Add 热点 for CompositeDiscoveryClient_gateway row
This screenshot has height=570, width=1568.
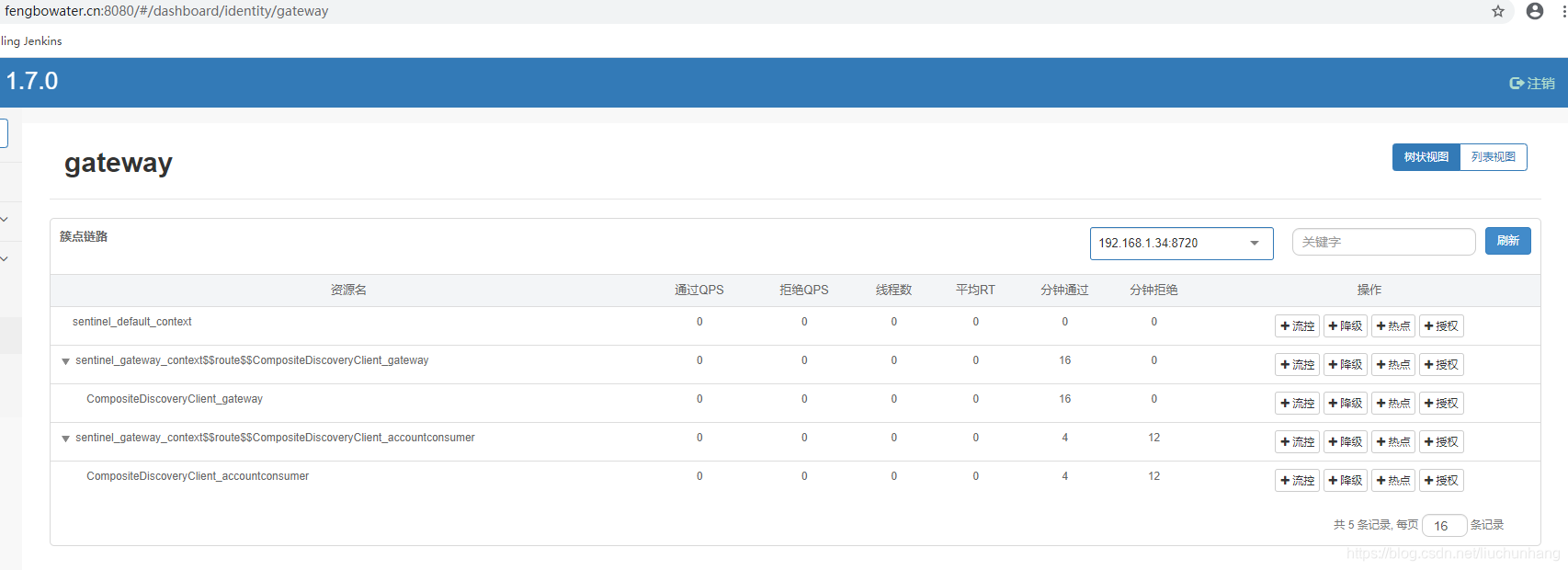click(1393, 404)
